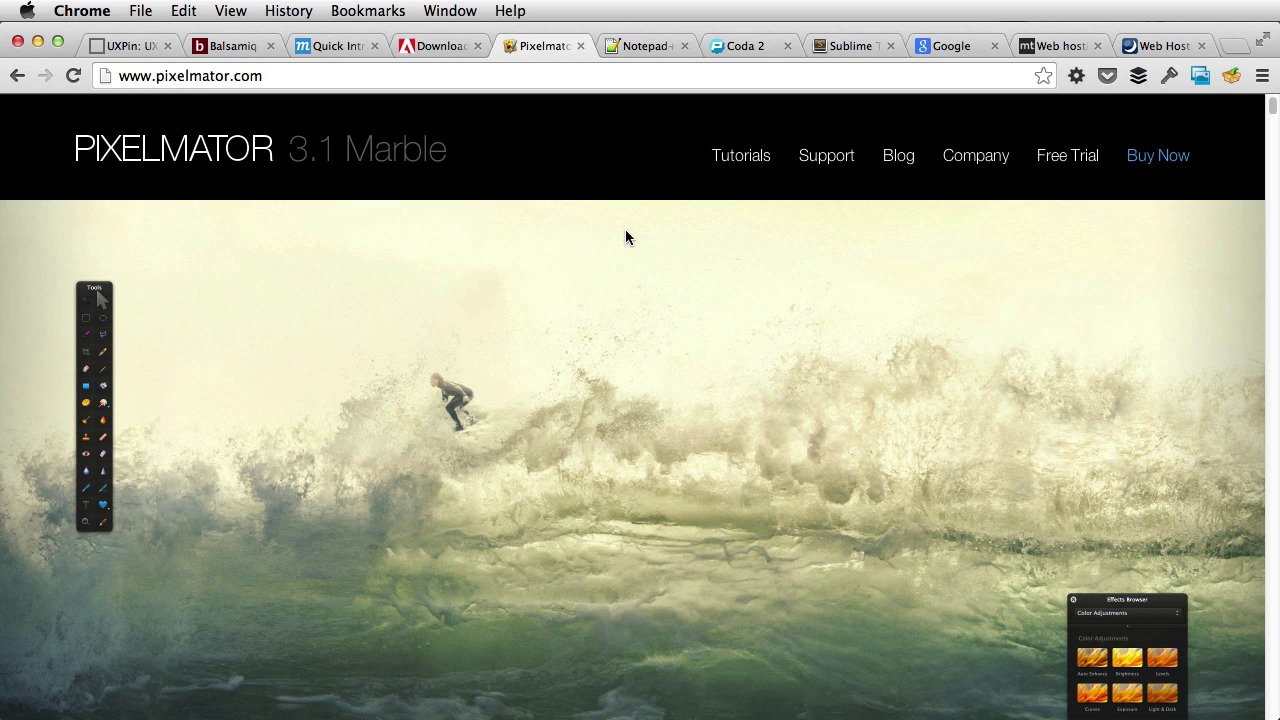Open the Company link

point(976,156)
